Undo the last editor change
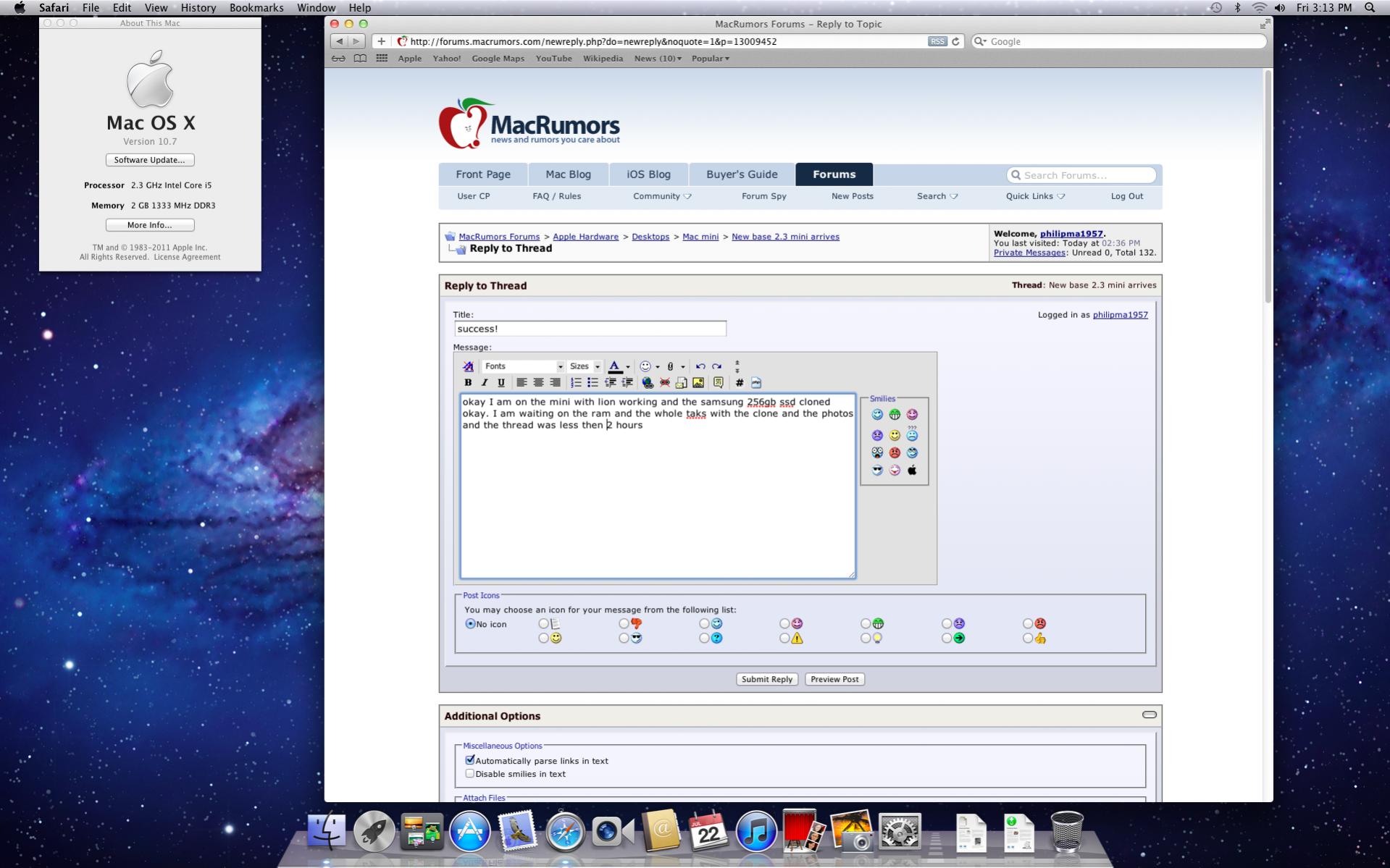 [700, 366]
